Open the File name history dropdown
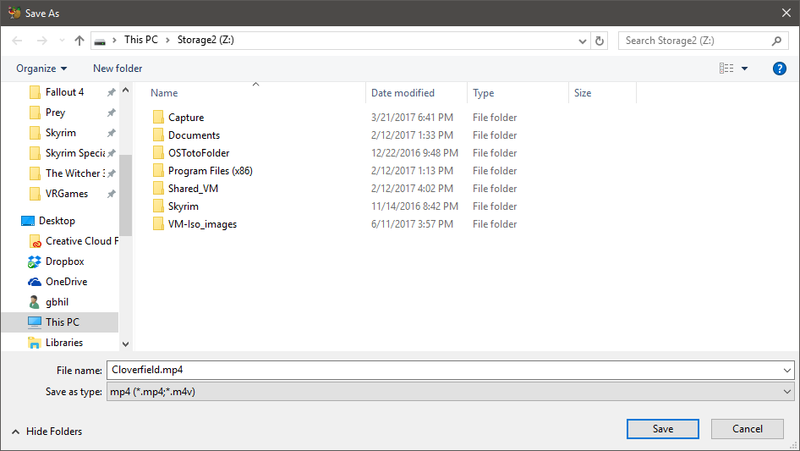The height and width of the screenshot is (451, 800). [787, 369]
